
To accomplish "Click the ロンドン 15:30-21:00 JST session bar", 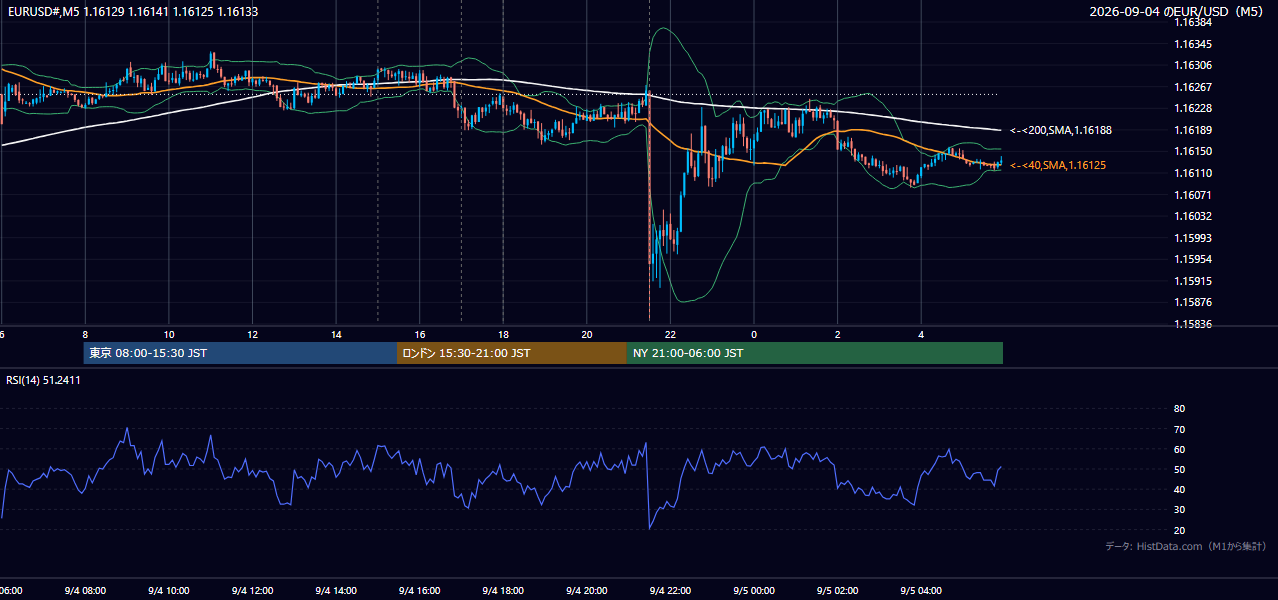I will pos(512,353).
